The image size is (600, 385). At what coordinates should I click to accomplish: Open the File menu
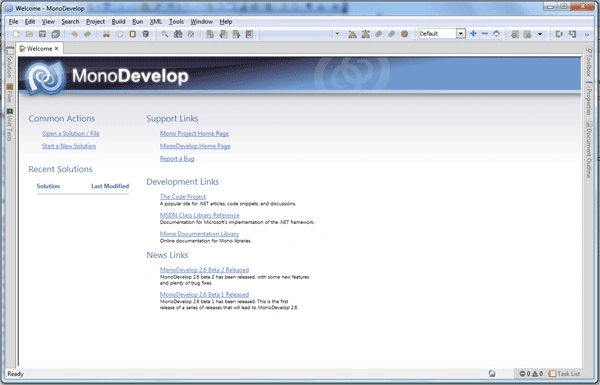[13, 22]
